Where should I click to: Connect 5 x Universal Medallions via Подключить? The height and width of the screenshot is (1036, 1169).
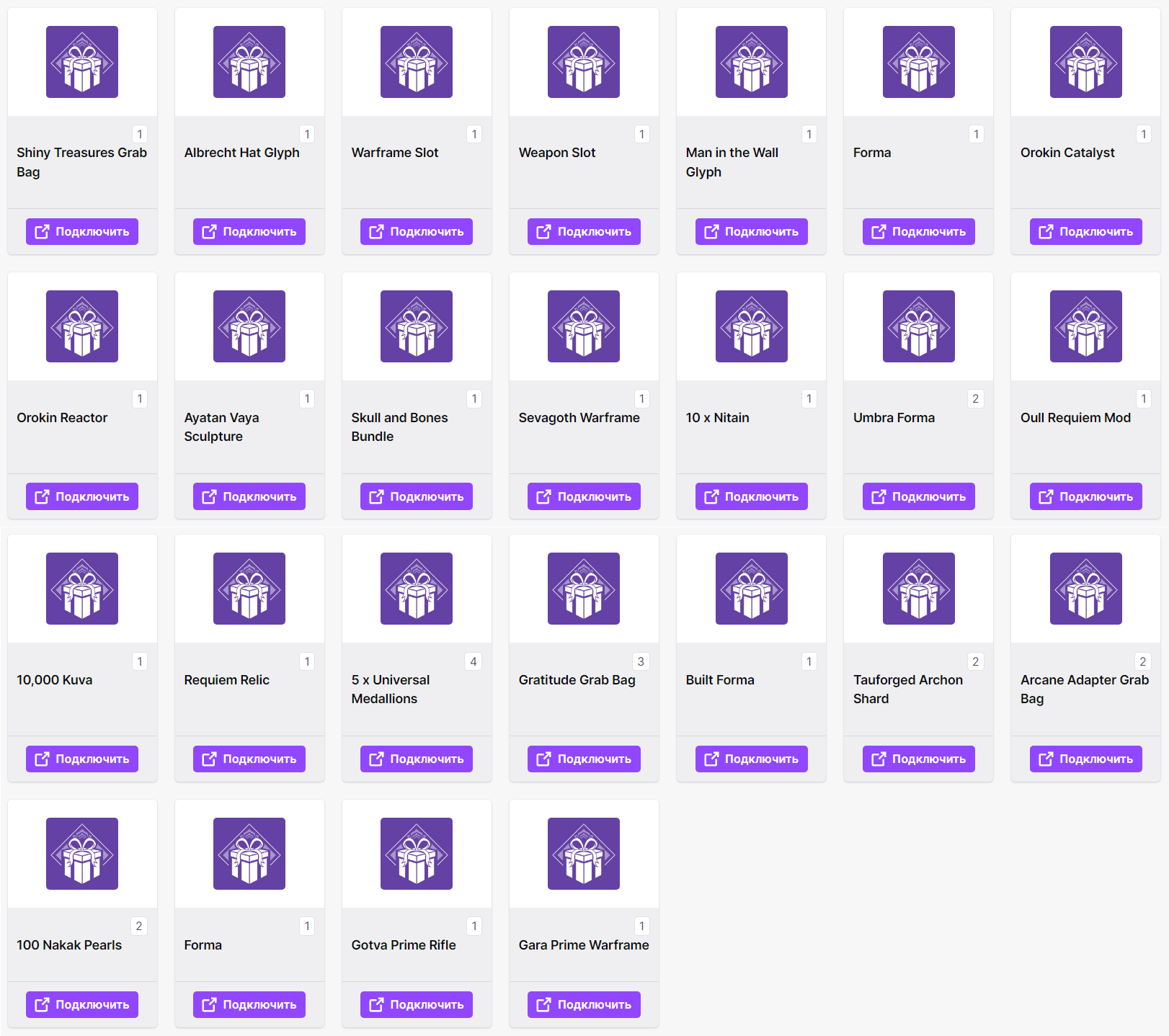417,759
